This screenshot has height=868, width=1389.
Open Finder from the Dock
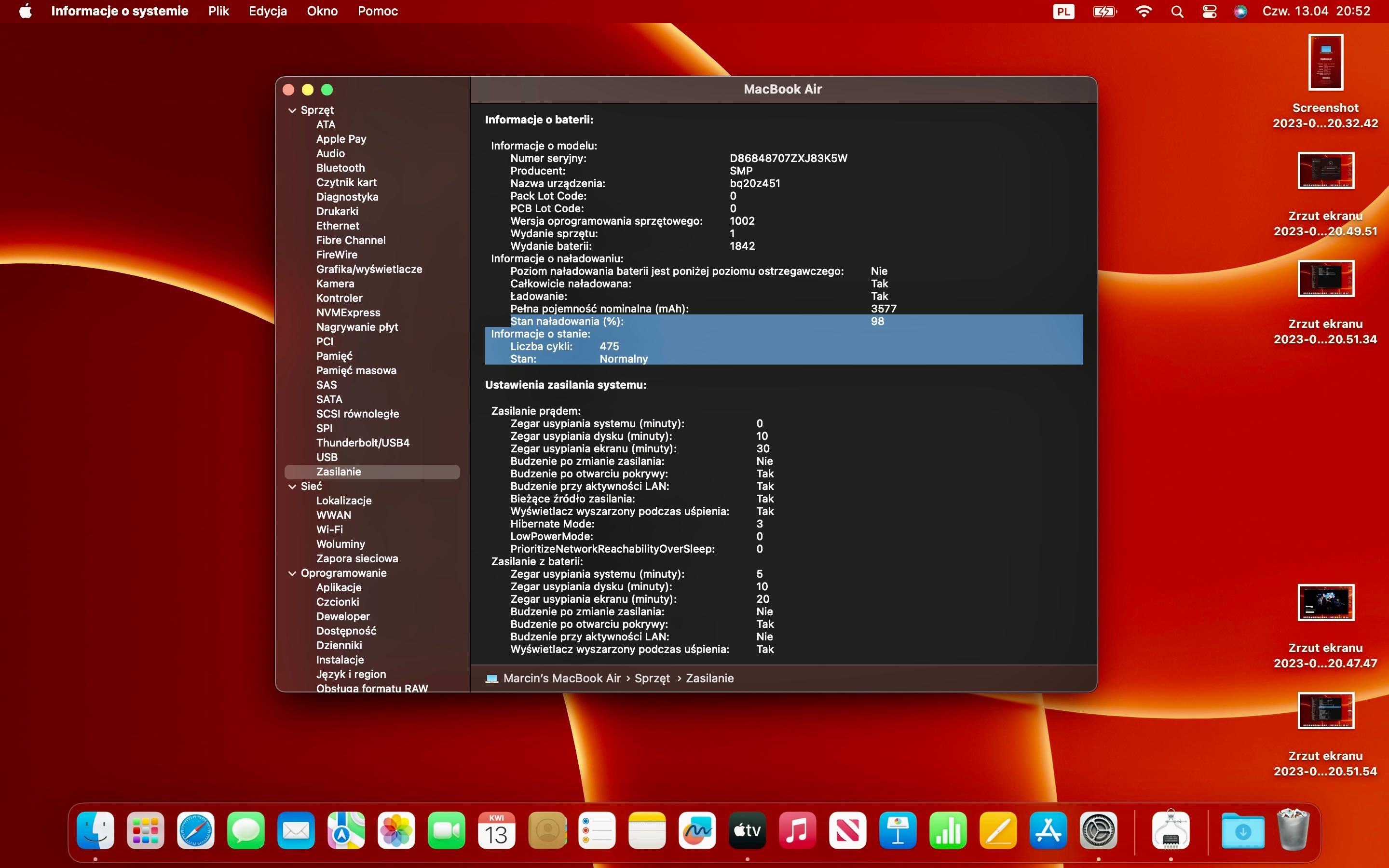click(95, 830)
